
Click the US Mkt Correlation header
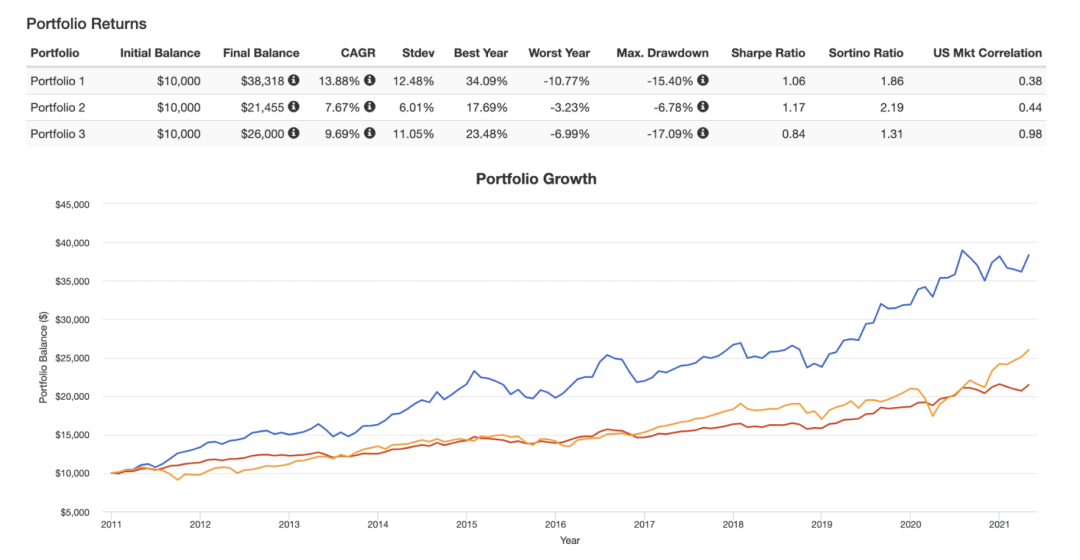pos(988,53)
